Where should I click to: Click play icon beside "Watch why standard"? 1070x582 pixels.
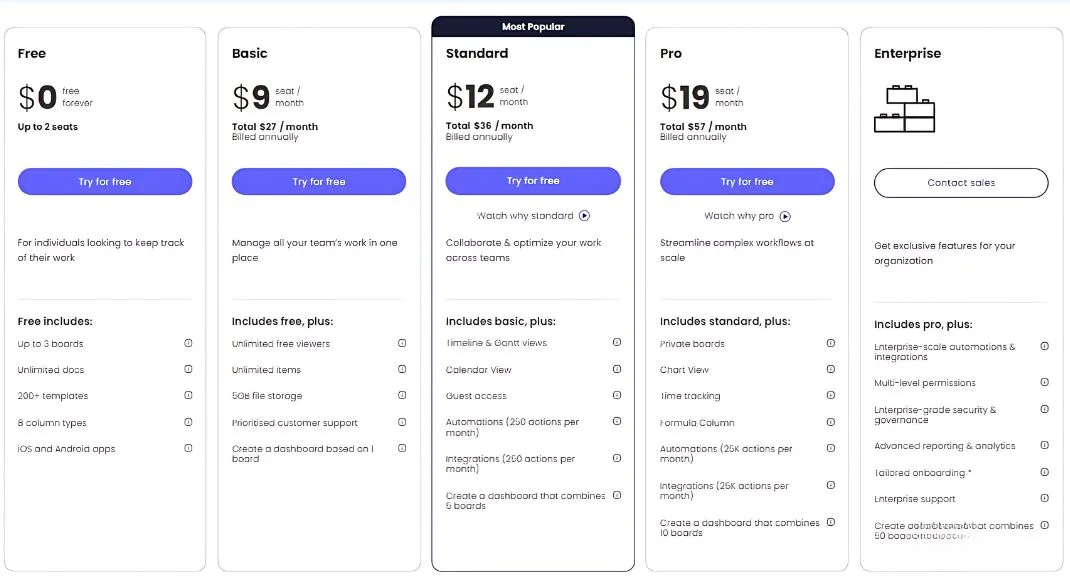(x=585, y=215)
